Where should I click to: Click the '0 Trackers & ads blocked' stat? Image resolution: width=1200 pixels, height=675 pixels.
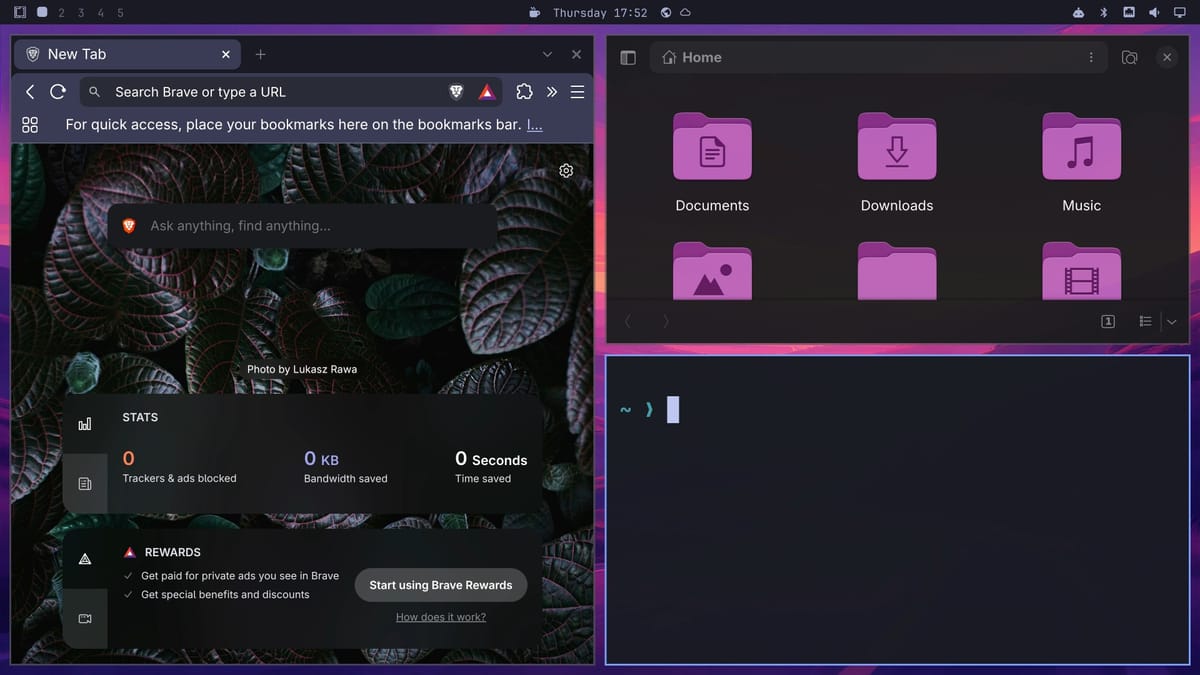point(180,467)
